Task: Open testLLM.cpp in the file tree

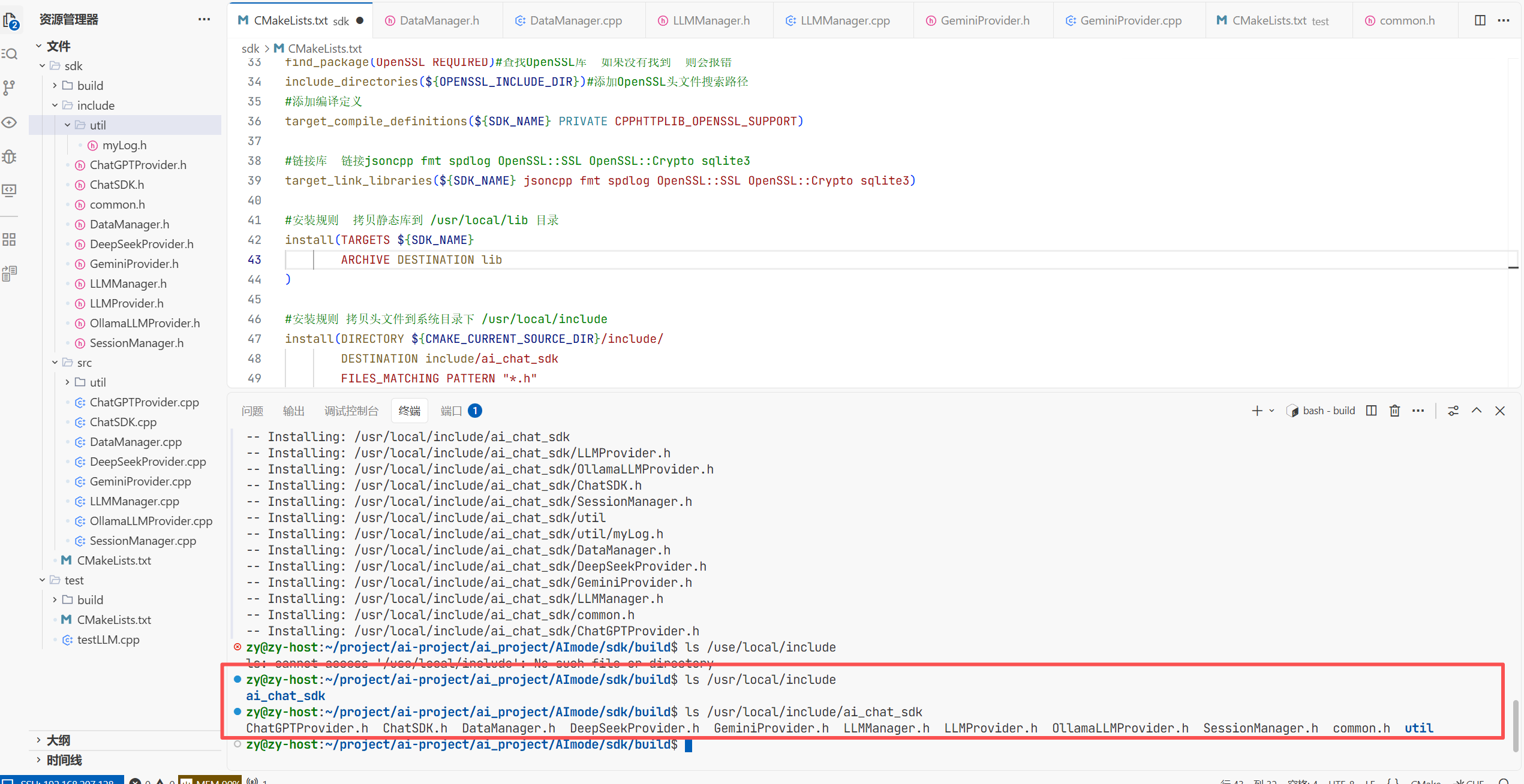Action: [x=108, y=640]
